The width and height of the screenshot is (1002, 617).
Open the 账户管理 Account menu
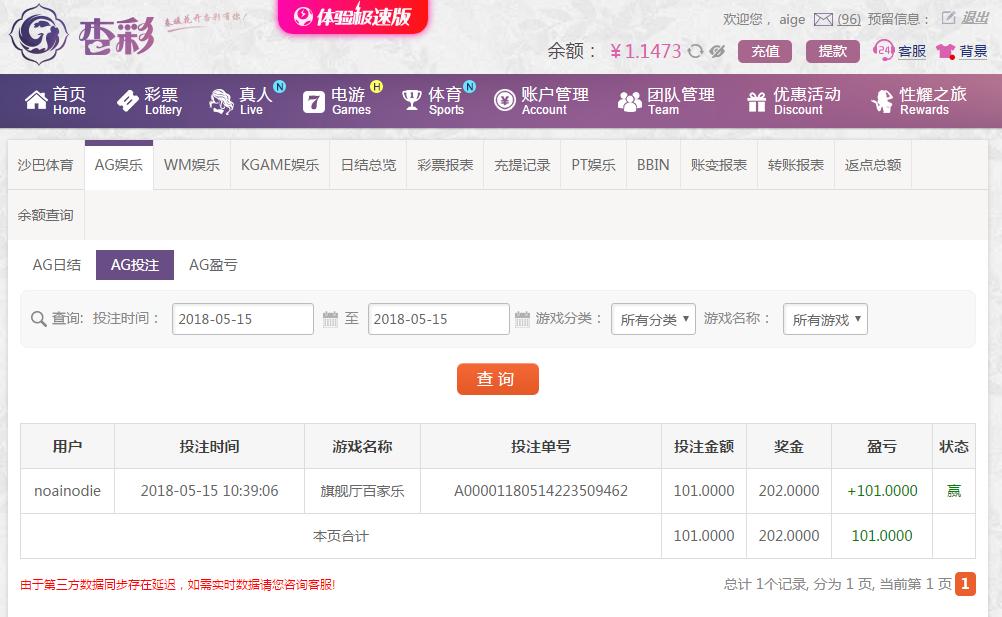click(541, 101)
